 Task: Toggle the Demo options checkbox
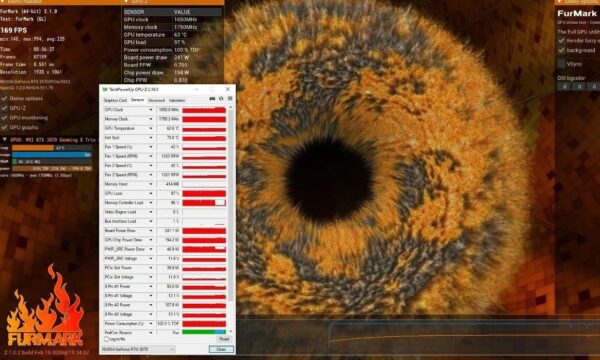click(x=4, y=99)
